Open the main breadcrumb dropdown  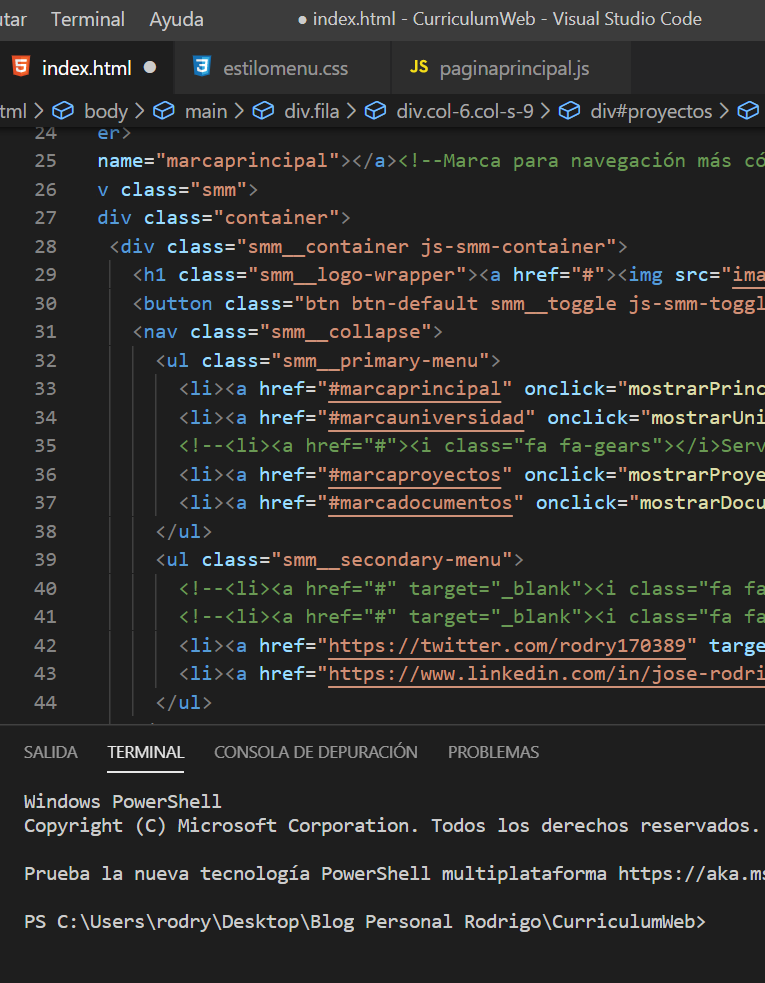pyautogui.click(x=205, y=111)
